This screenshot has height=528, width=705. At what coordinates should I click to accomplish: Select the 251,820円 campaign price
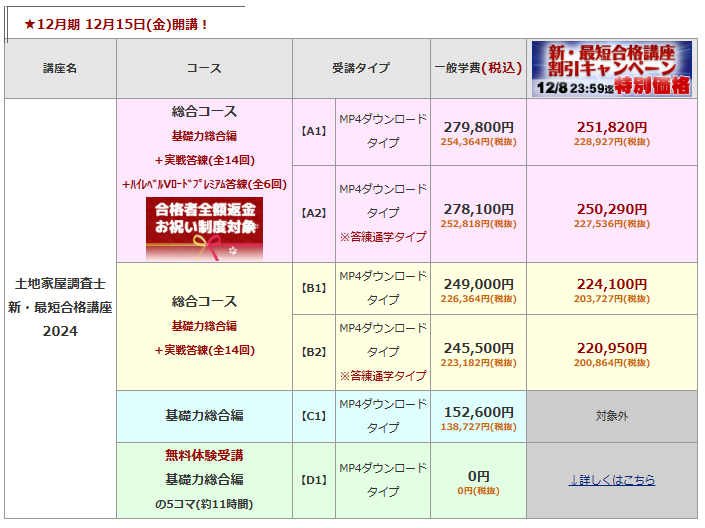point(612,127)
